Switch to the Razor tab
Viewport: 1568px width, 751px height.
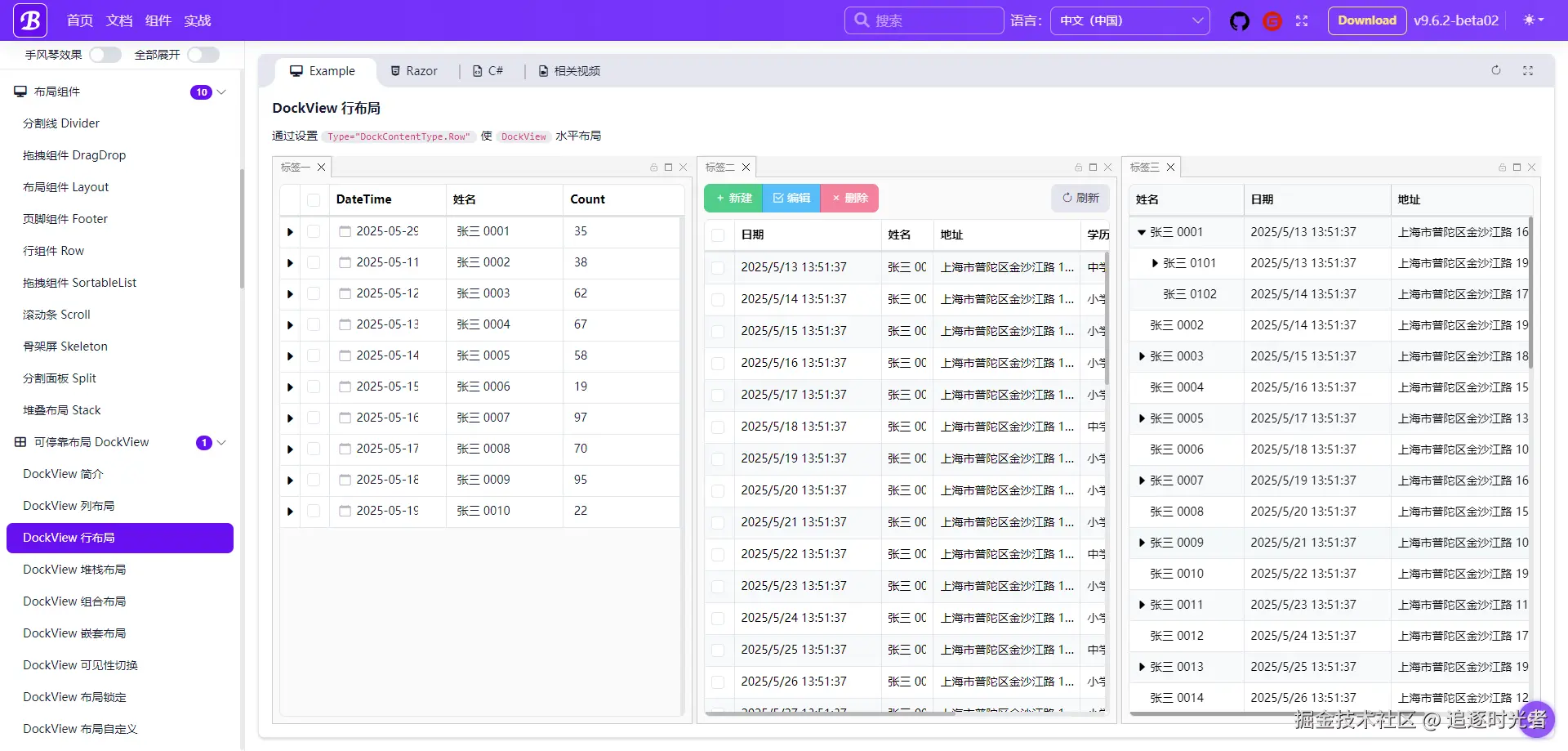click(x=414, y=71)
